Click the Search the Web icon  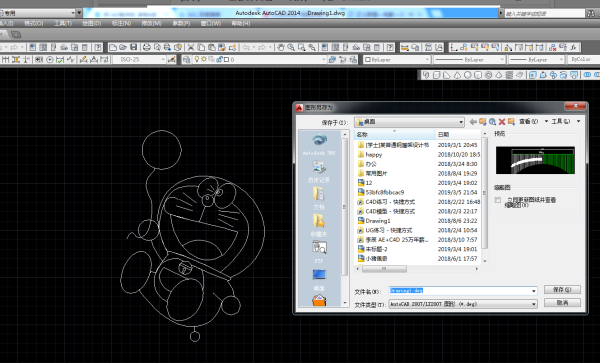tap(492, 122)
